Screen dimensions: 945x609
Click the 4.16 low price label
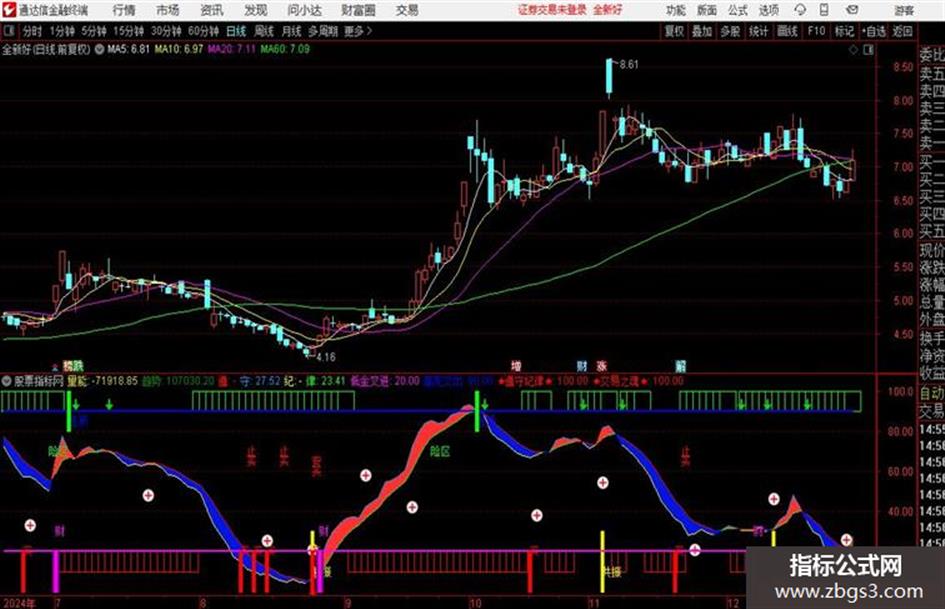pyautogui.click(x=325, y=357)
